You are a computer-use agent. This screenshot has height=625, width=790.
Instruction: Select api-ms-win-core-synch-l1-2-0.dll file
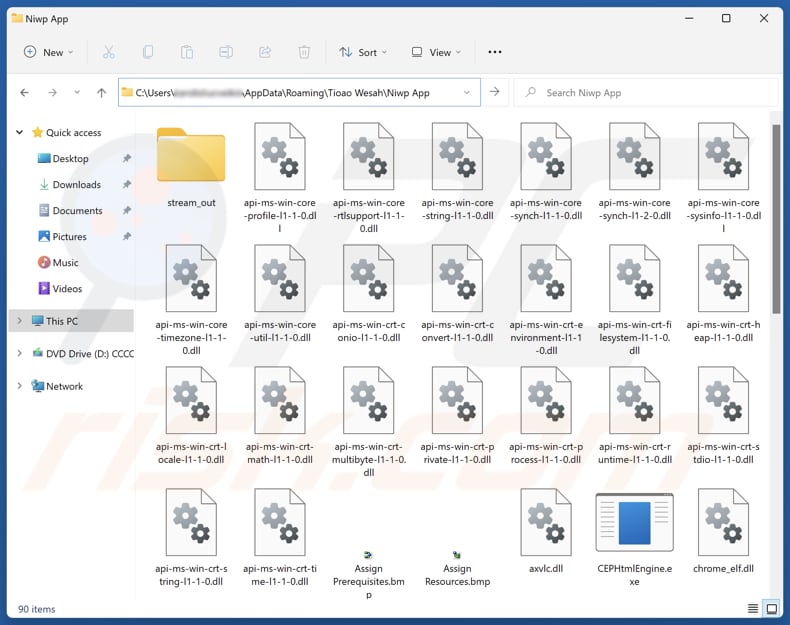click(x=635, y=171)
